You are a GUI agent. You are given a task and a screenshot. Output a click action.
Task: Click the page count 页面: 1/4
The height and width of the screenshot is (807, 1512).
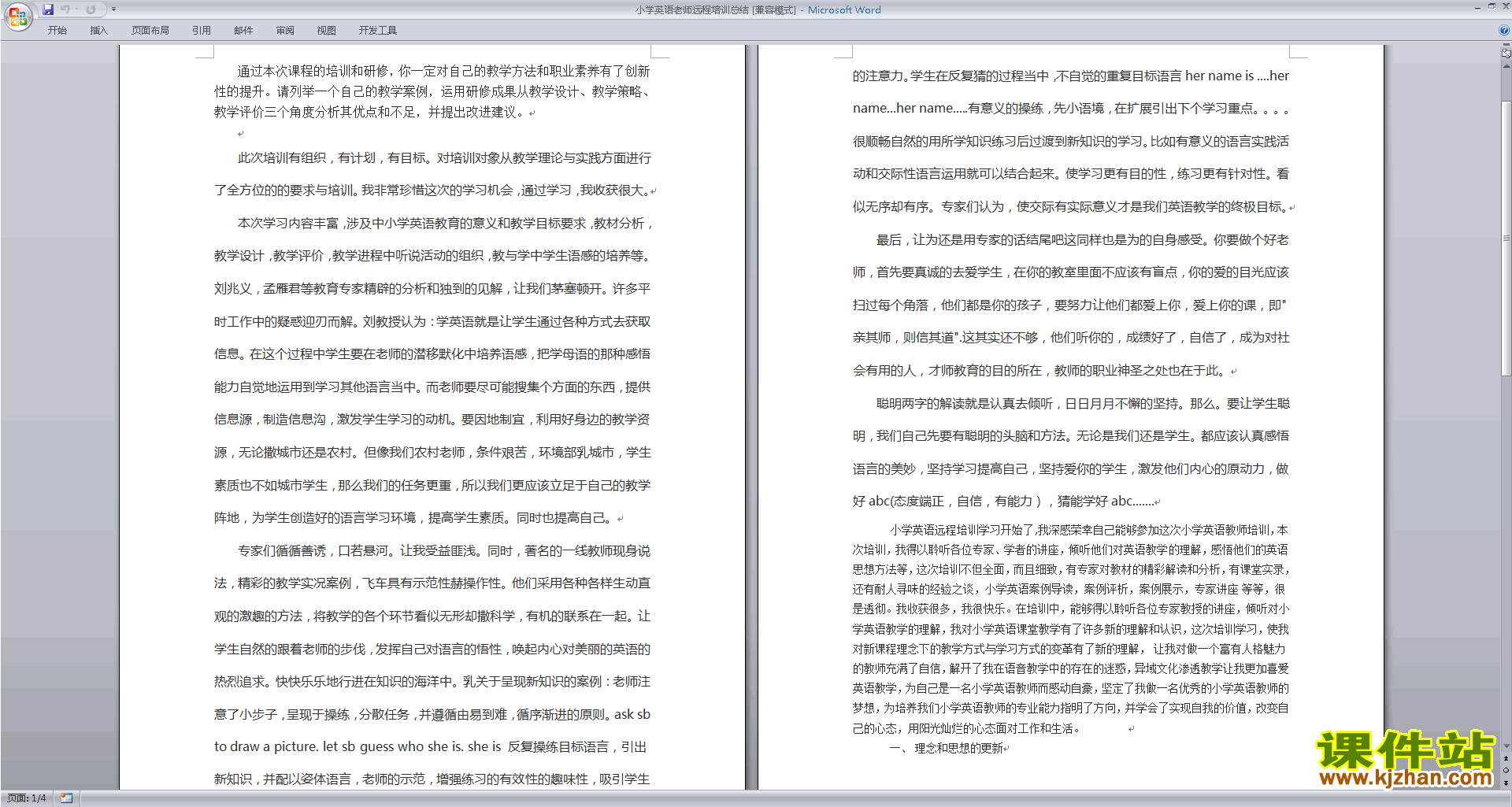(27, 798)
